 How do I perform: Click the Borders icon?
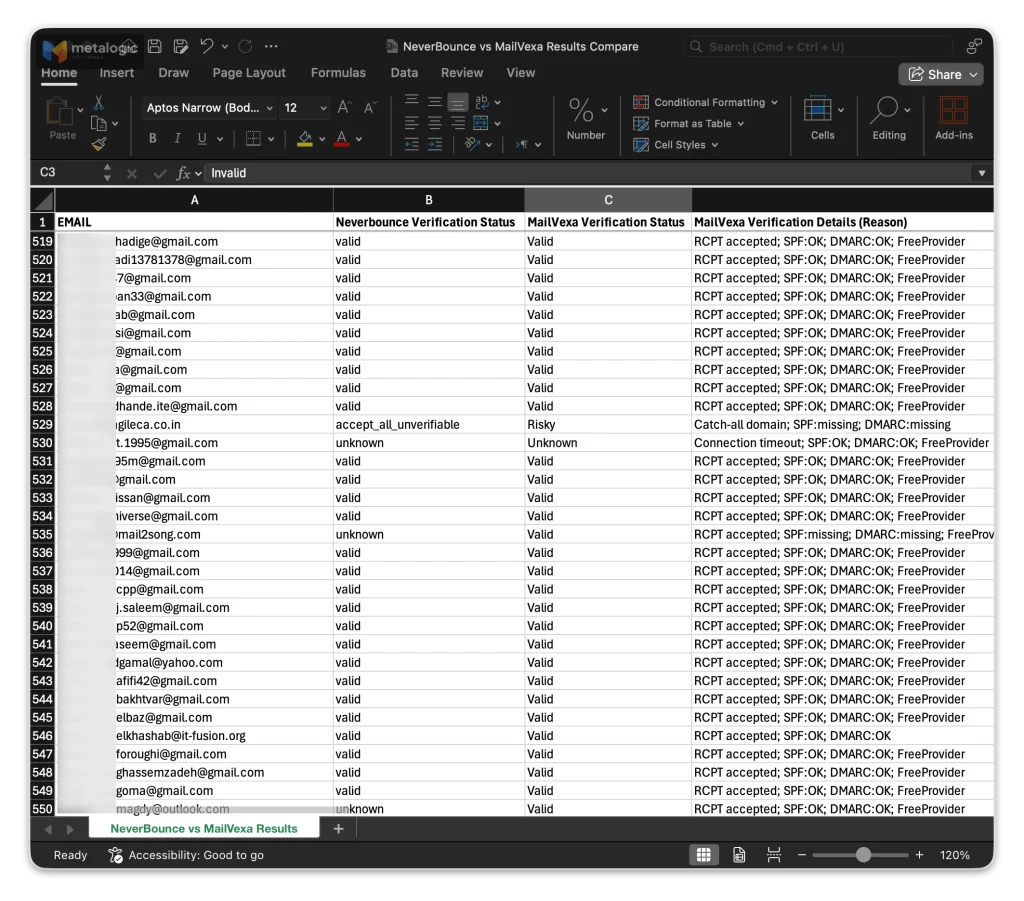253,138
